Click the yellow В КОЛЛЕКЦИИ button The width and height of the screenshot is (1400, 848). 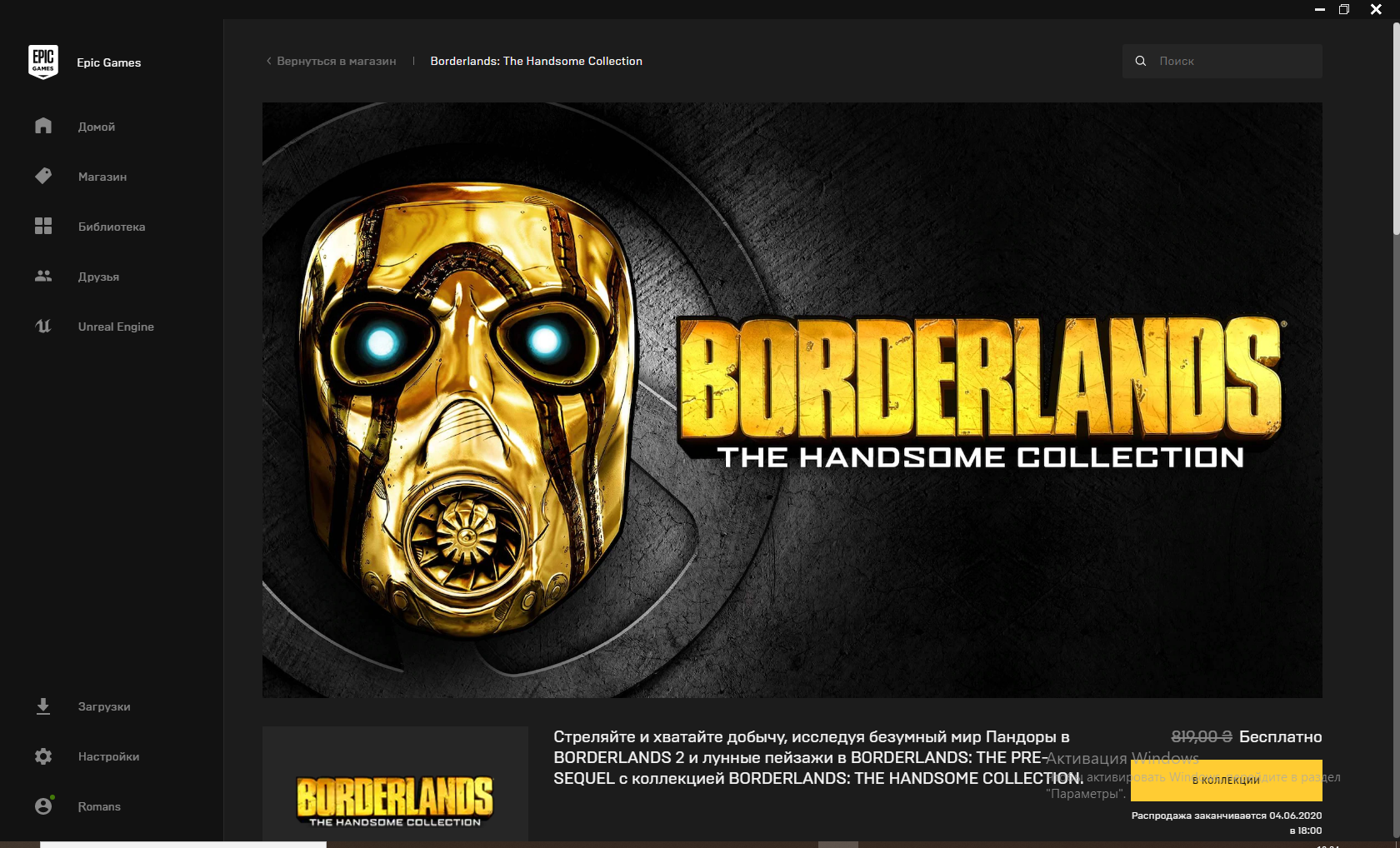(x=1226, y=781)
